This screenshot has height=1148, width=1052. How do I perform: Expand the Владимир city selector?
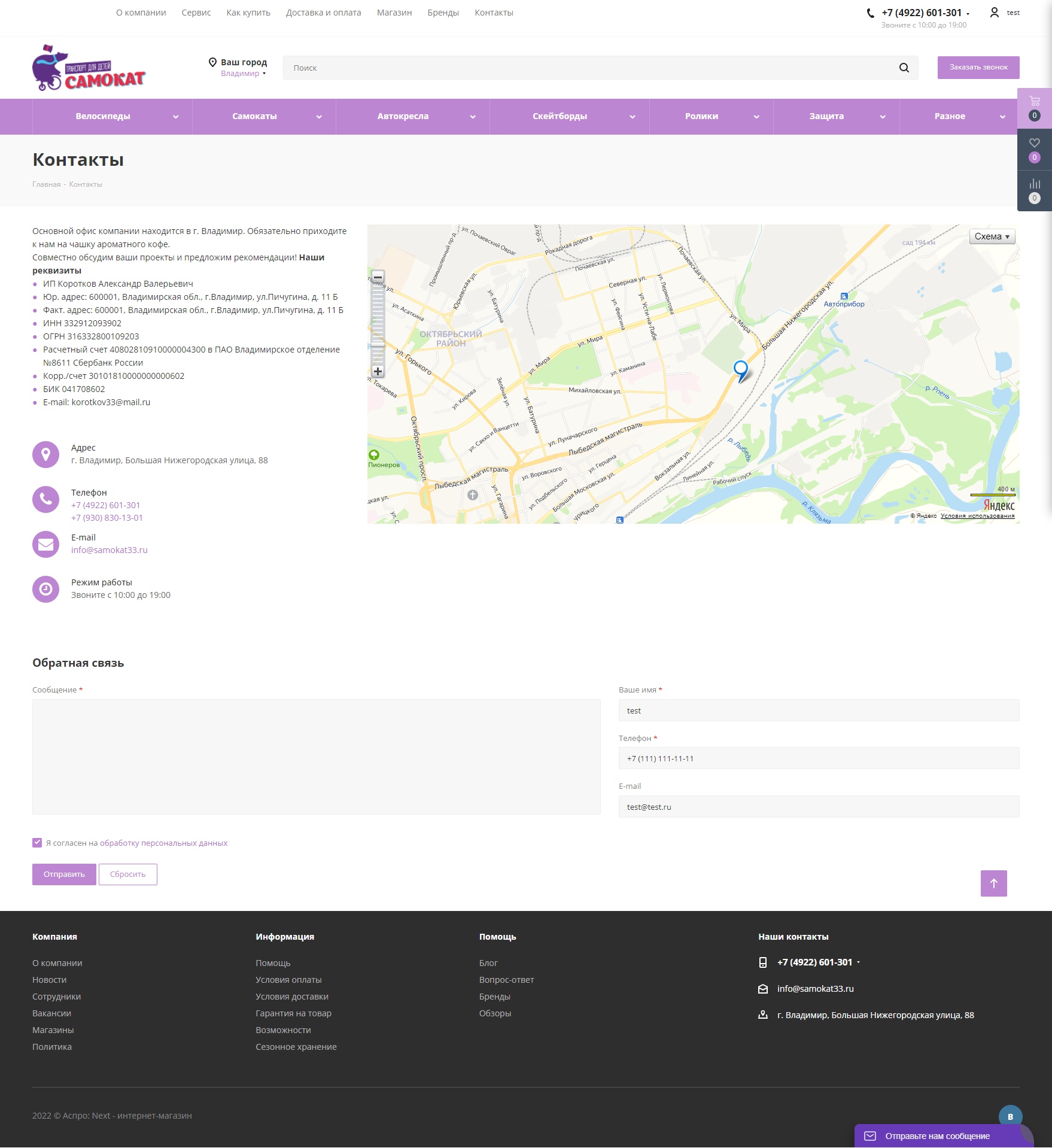click(x=243, y=74)
